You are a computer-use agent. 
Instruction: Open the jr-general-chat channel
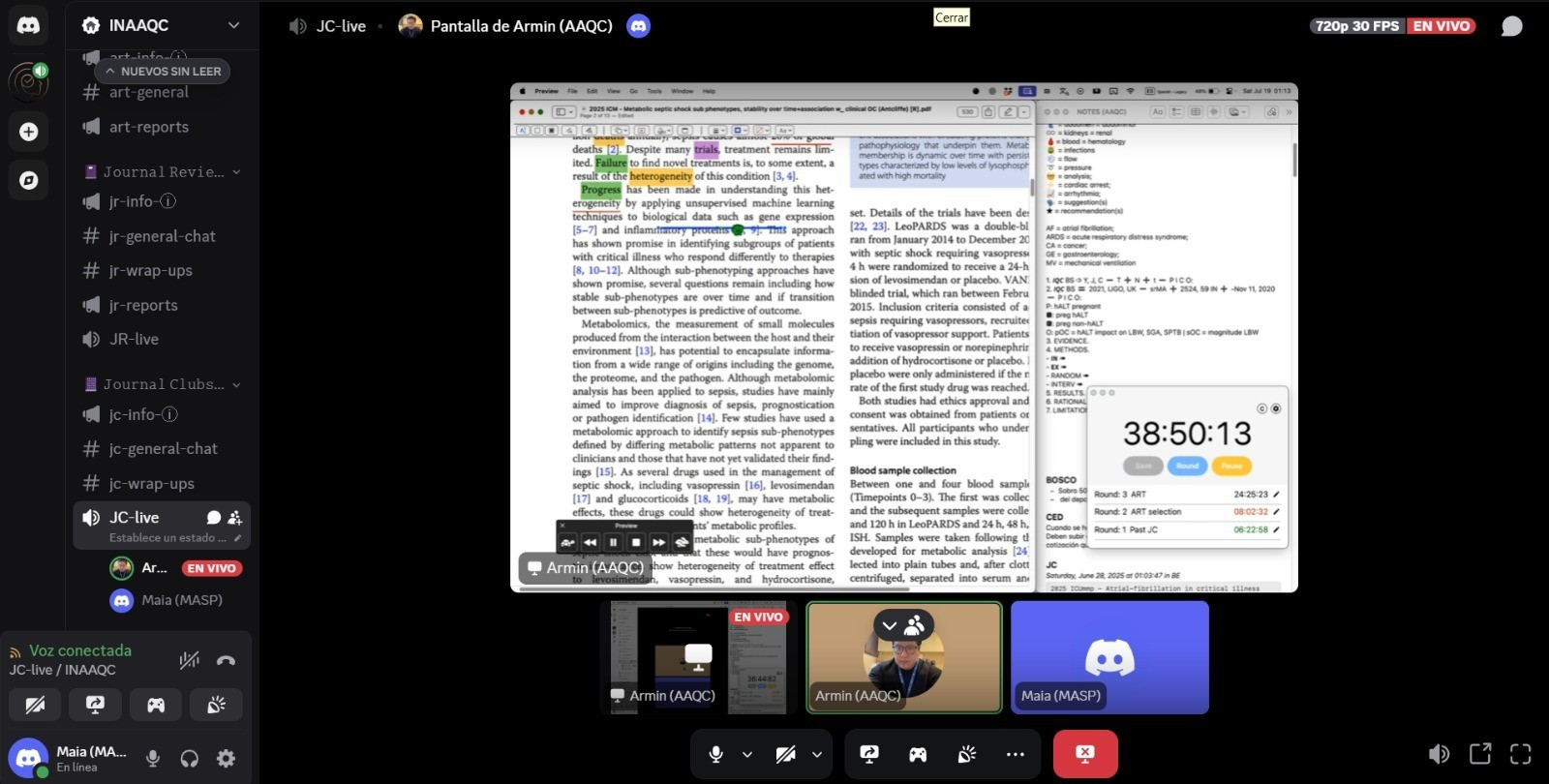[x=162, y=236]
